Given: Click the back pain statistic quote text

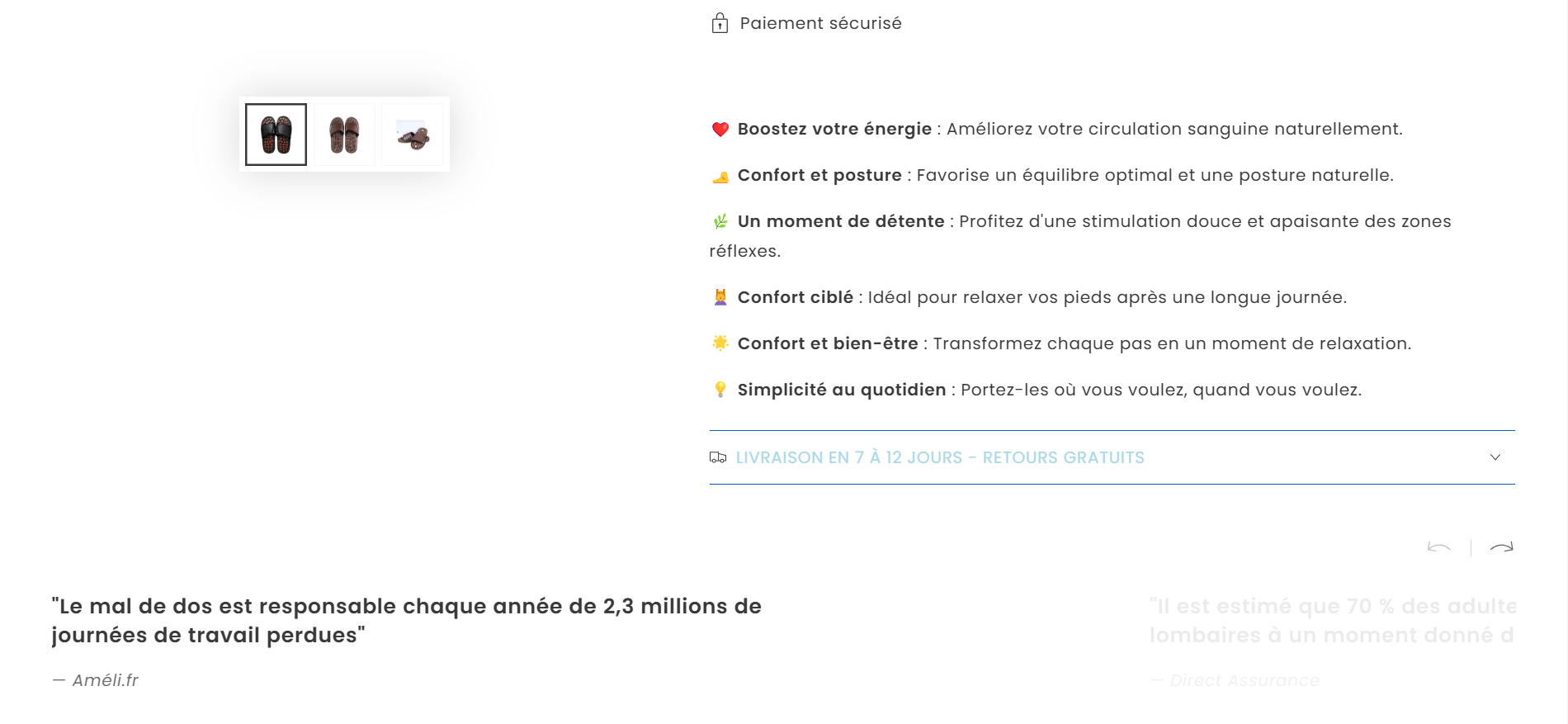Looking at the screenshot, I should 407,621.
